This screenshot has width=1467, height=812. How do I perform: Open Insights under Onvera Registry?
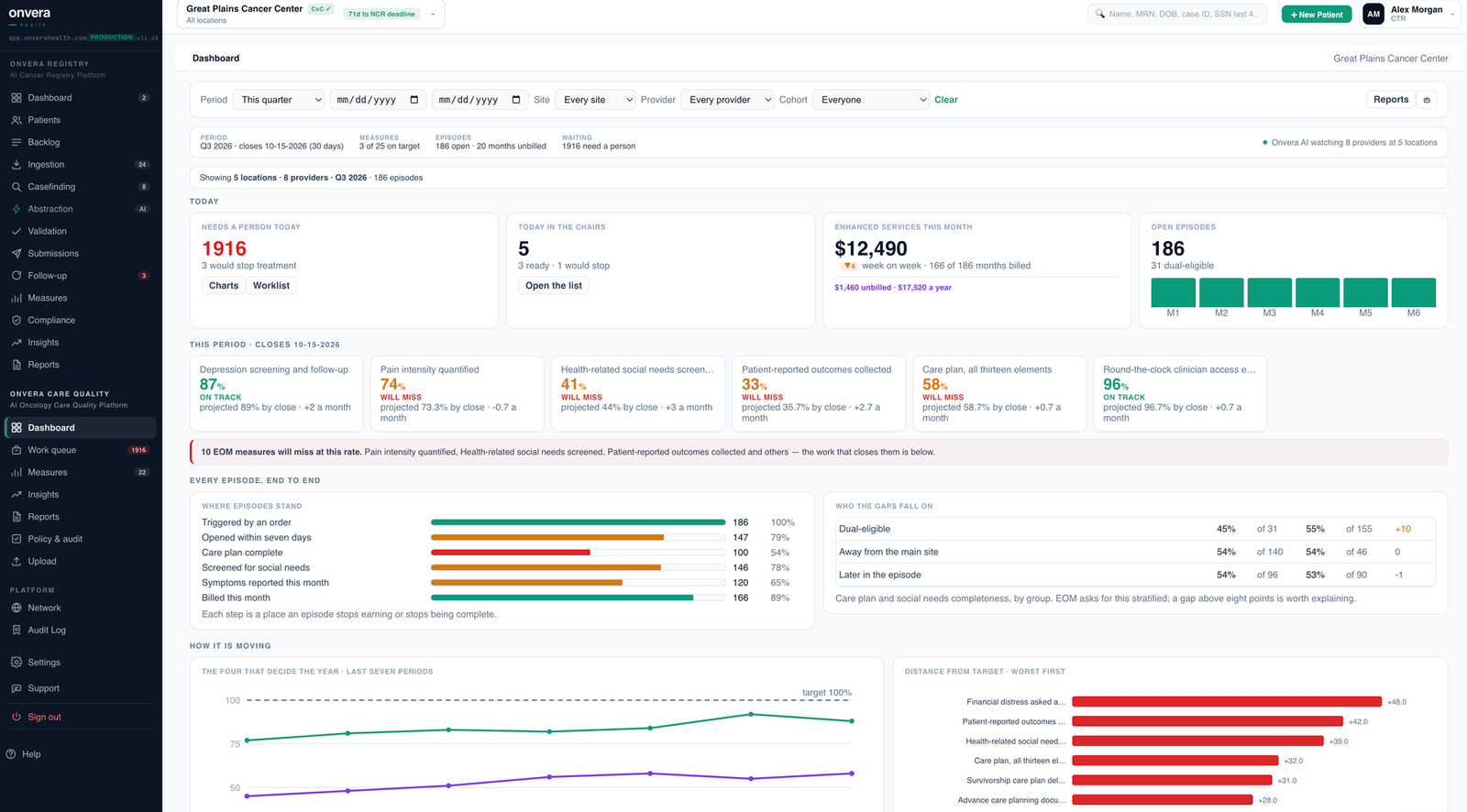click(81, 343)
